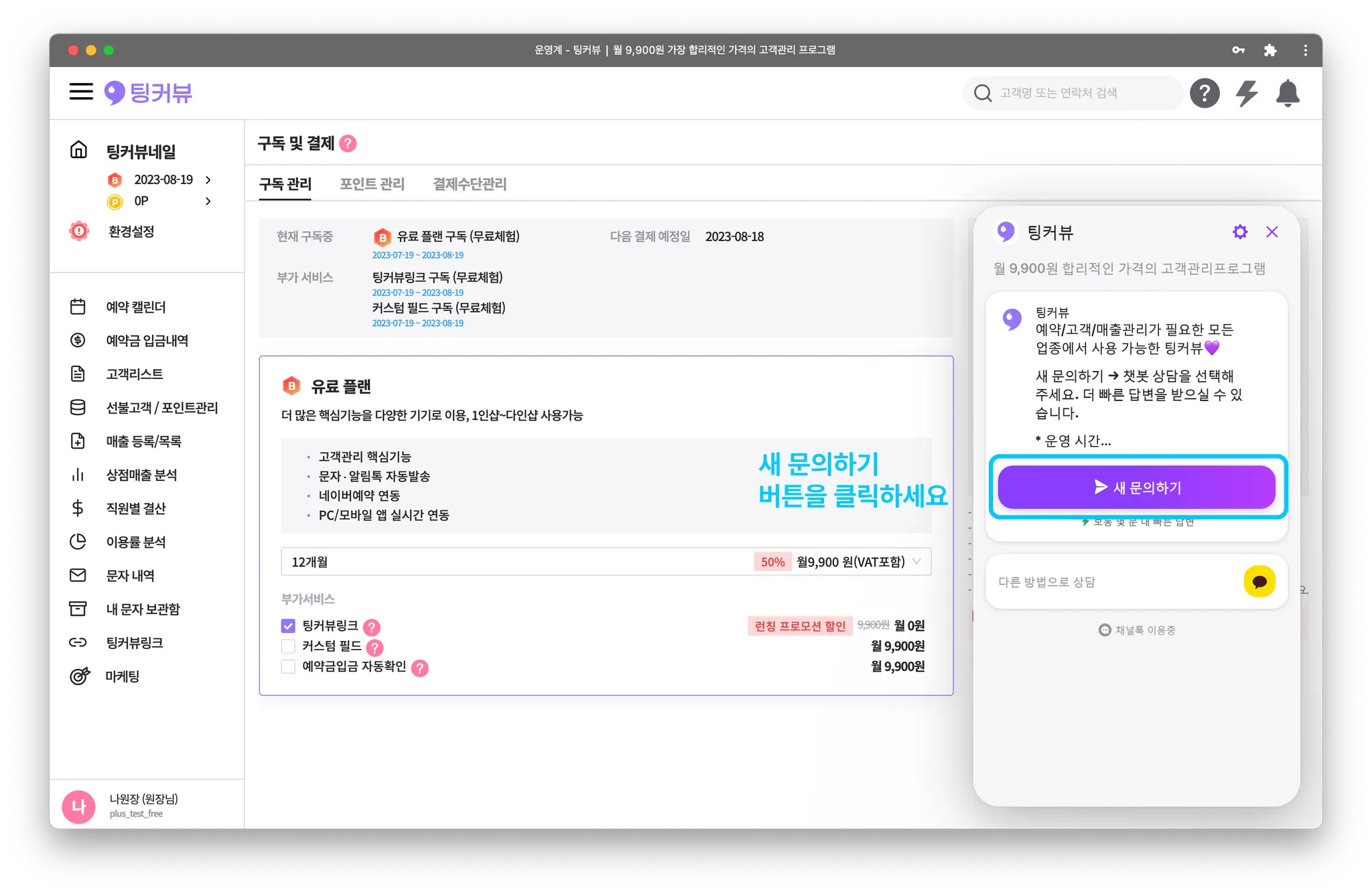Click the notification bell icon

pyautogui.click(x=1287, y=93)
